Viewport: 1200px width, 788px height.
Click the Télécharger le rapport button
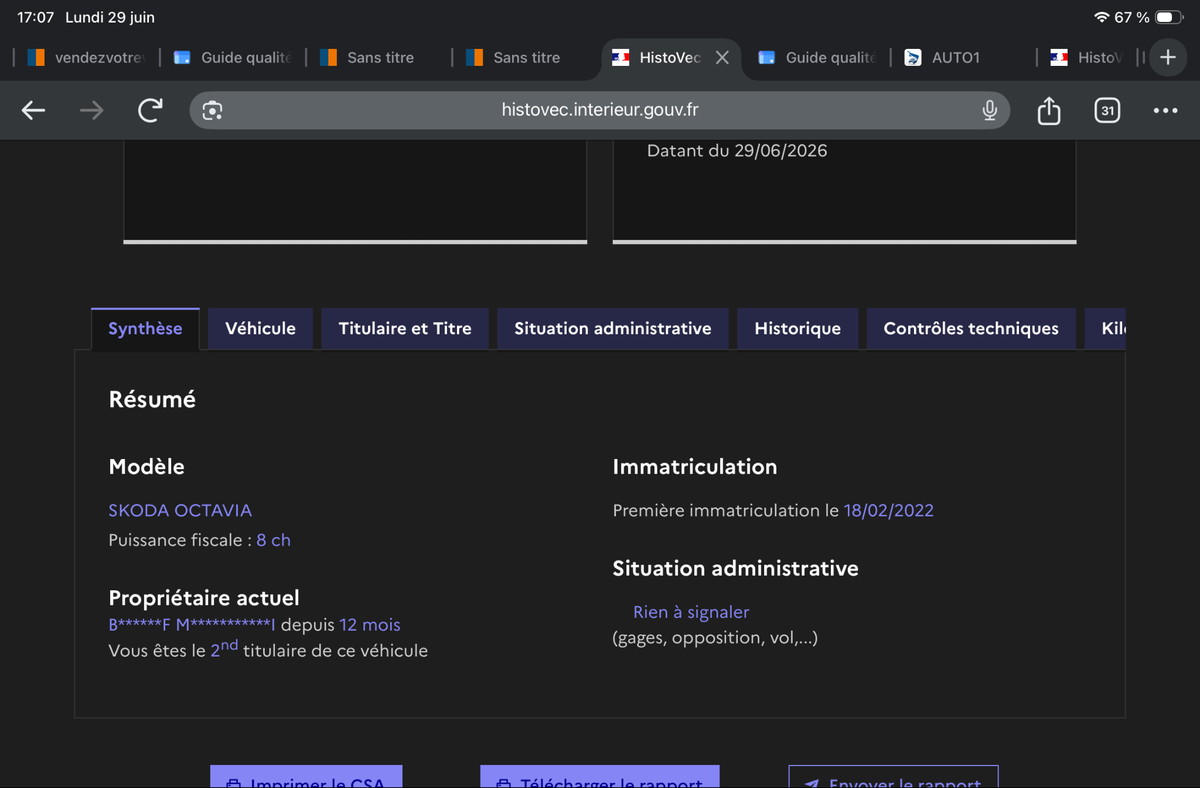coord(600,777)
